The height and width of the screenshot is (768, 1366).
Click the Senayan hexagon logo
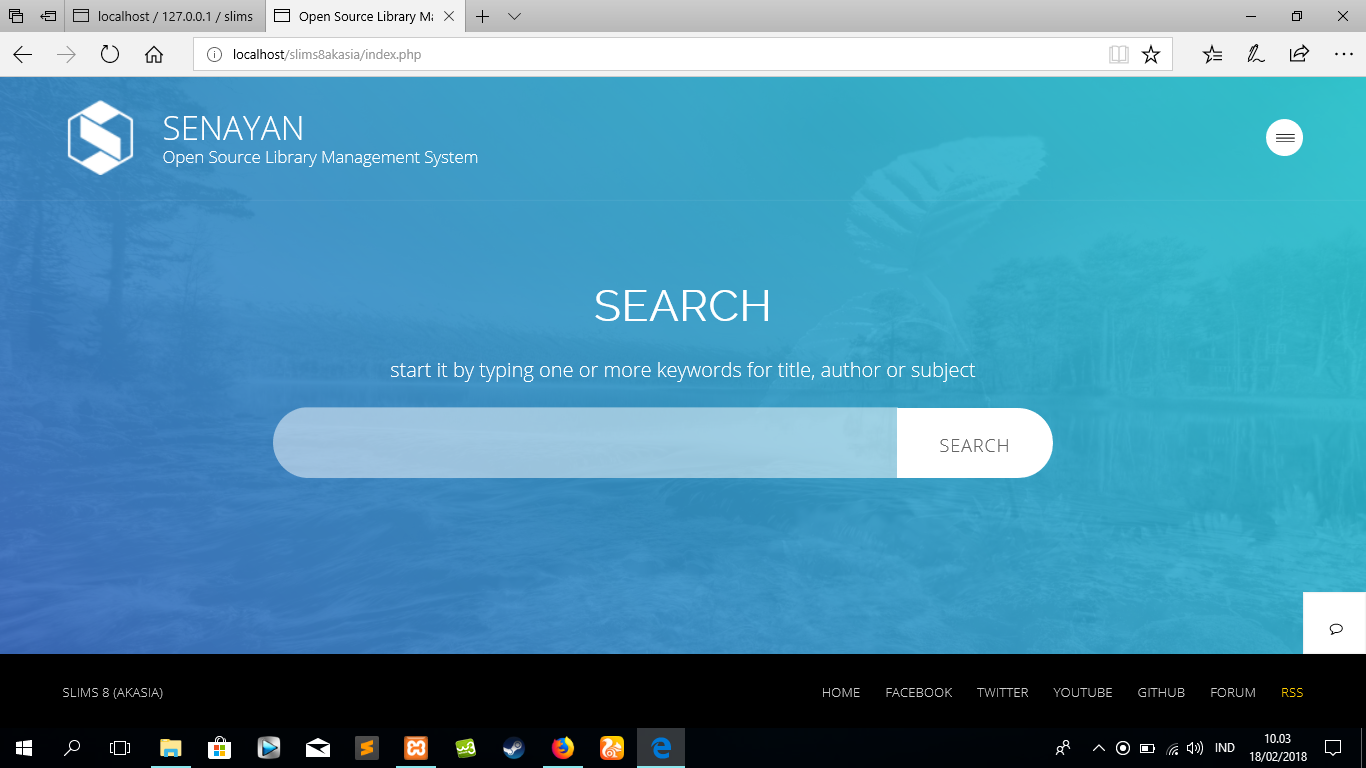click(100, 137)
